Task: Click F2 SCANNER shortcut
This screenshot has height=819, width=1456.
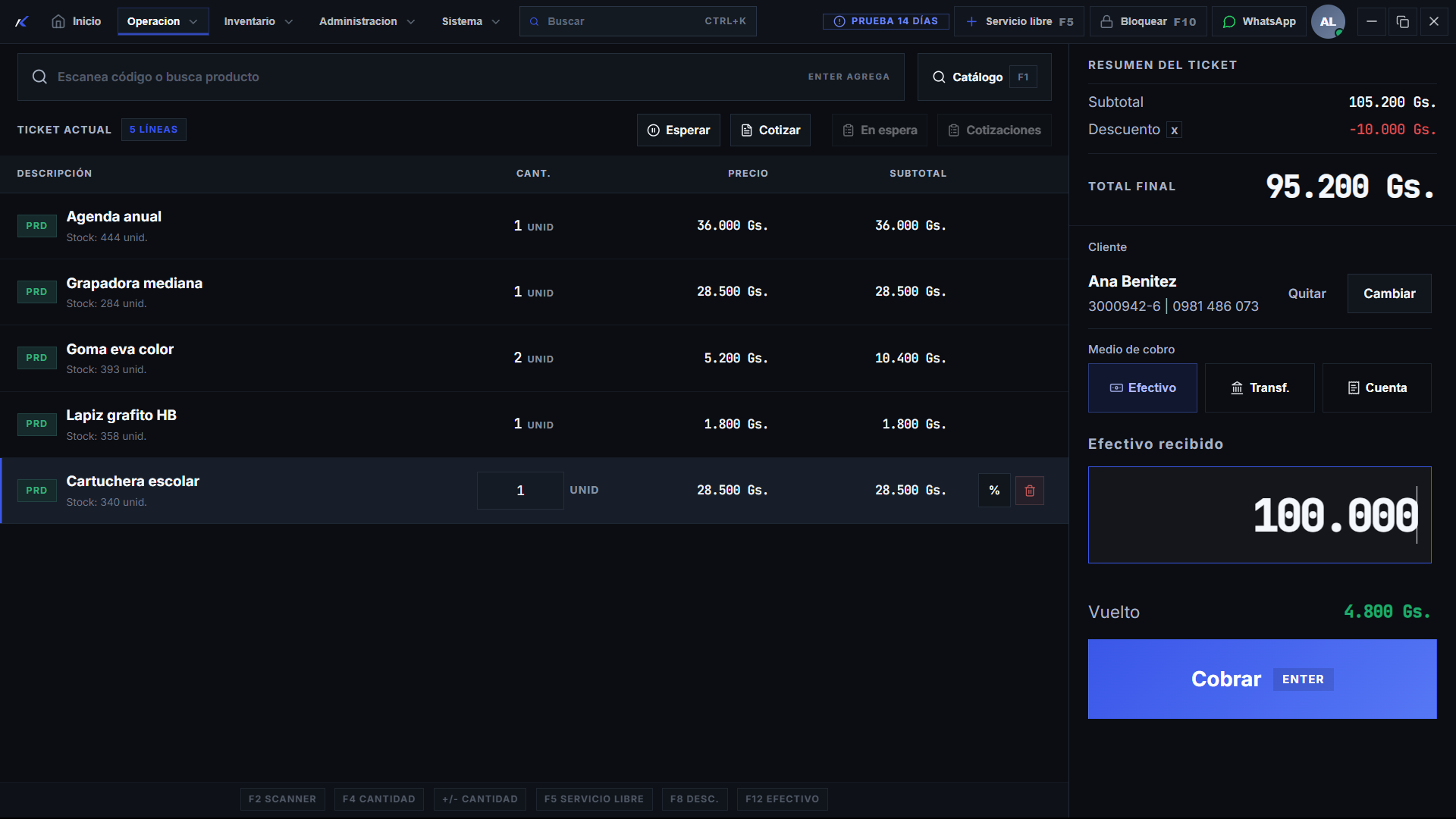Action: pyautogui.click(x=282, y=799)
